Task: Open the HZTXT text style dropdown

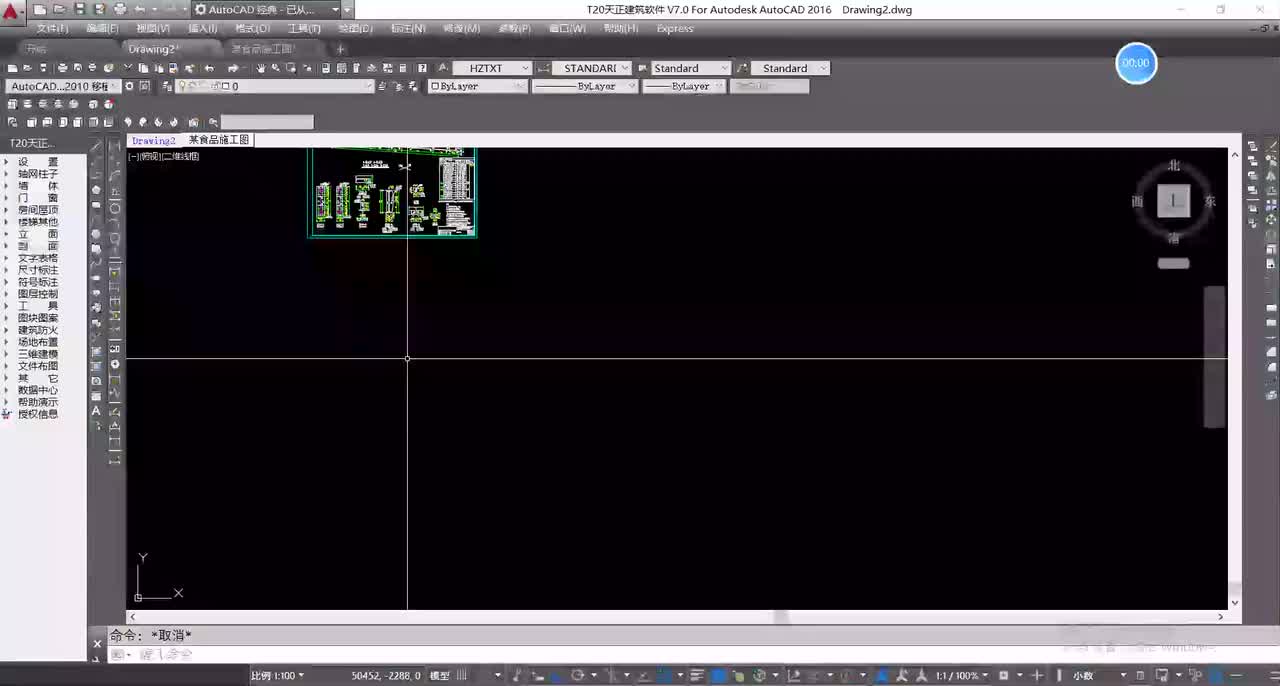Action: [493, 68]
